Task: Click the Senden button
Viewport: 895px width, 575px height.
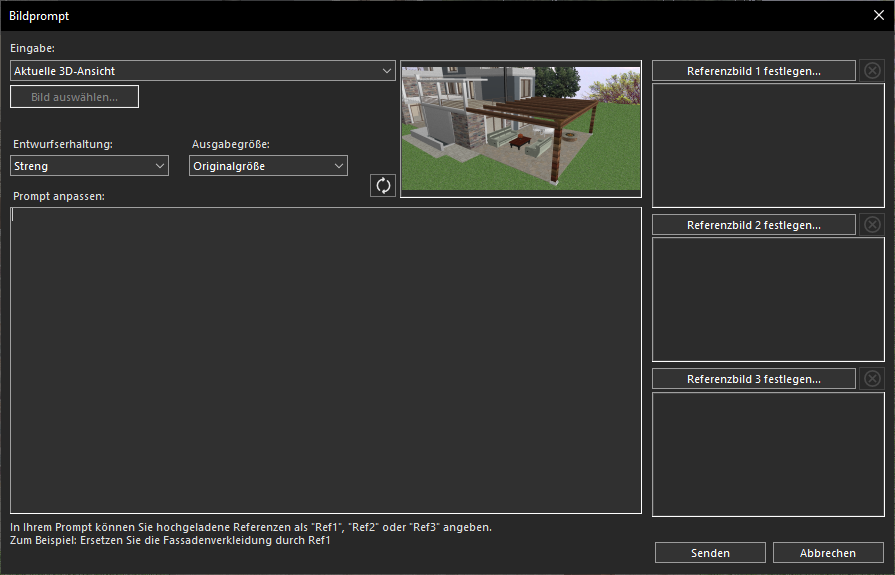Action: [710, 553]
